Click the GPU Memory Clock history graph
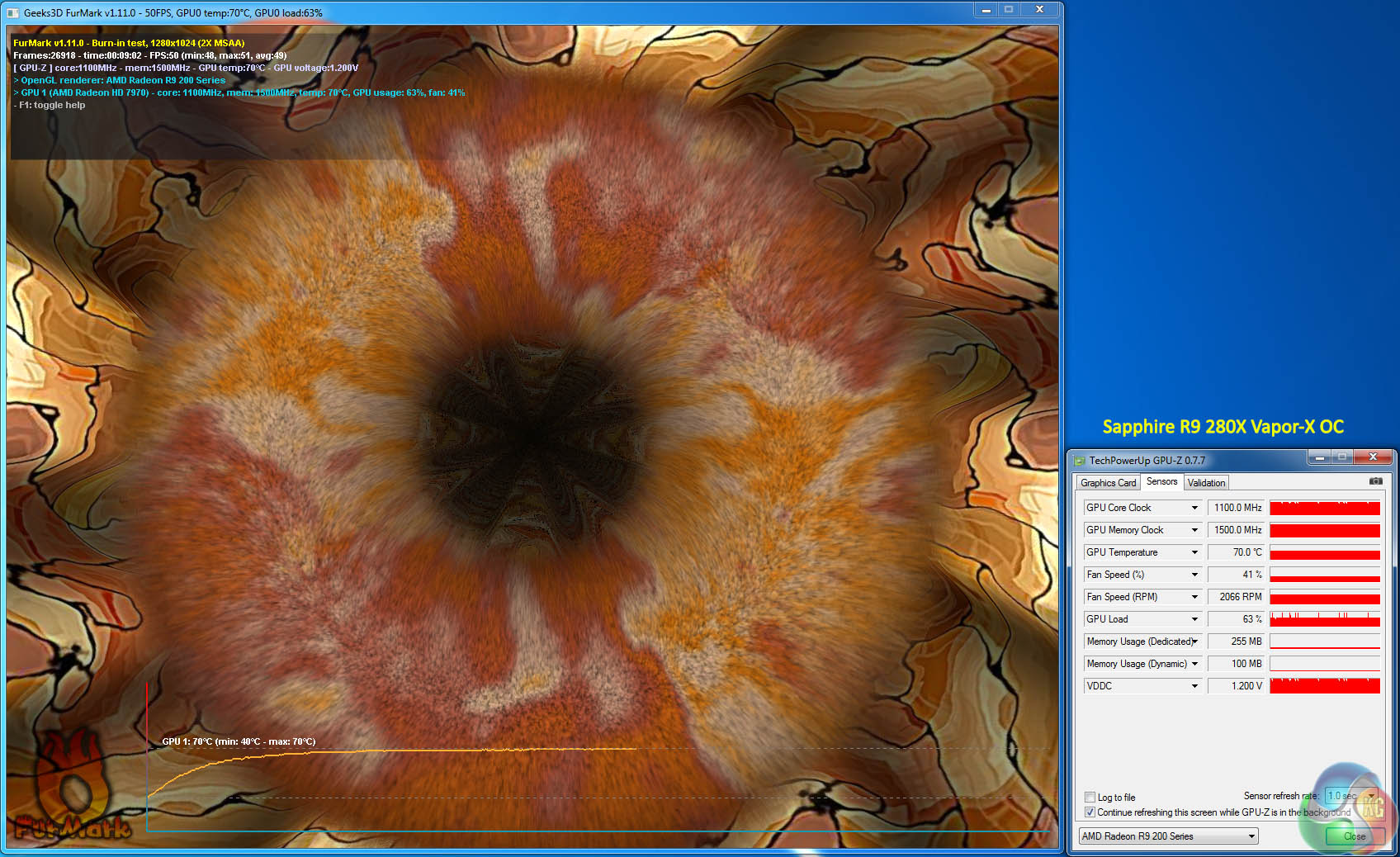The width and height of the screenshot is (1400, 857). click(x=1325, y=530)
